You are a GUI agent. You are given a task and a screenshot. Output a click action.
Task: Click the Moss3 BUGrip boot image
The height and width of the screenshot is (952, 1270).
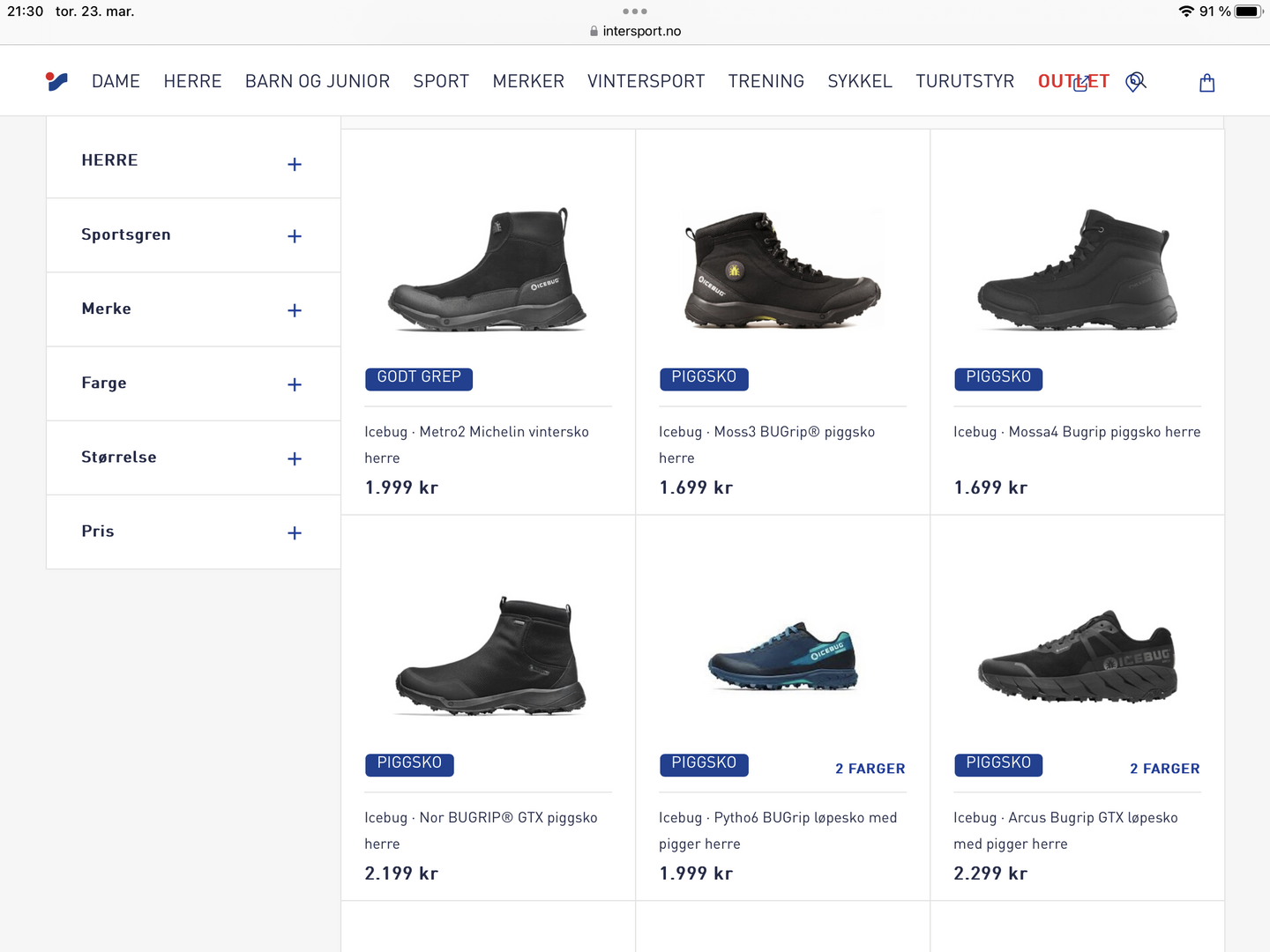tap(783, 269)
